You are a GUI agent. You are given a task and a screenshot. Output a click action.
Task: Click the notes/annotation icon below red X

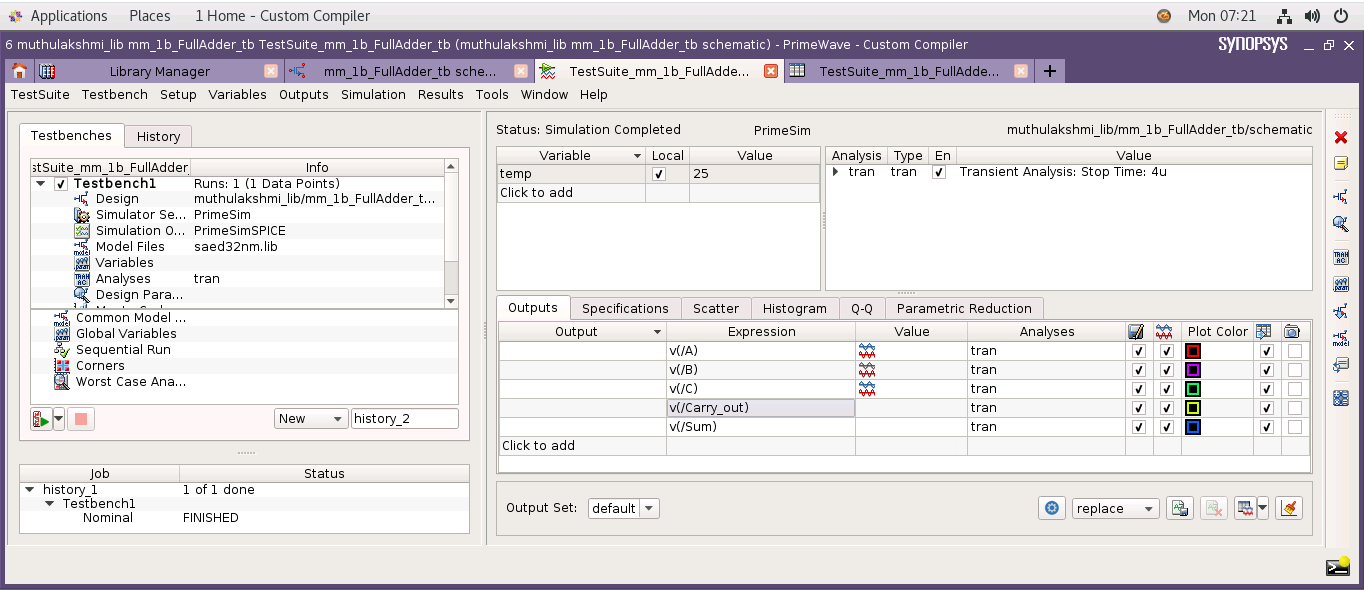click(x=1340, y=163)
